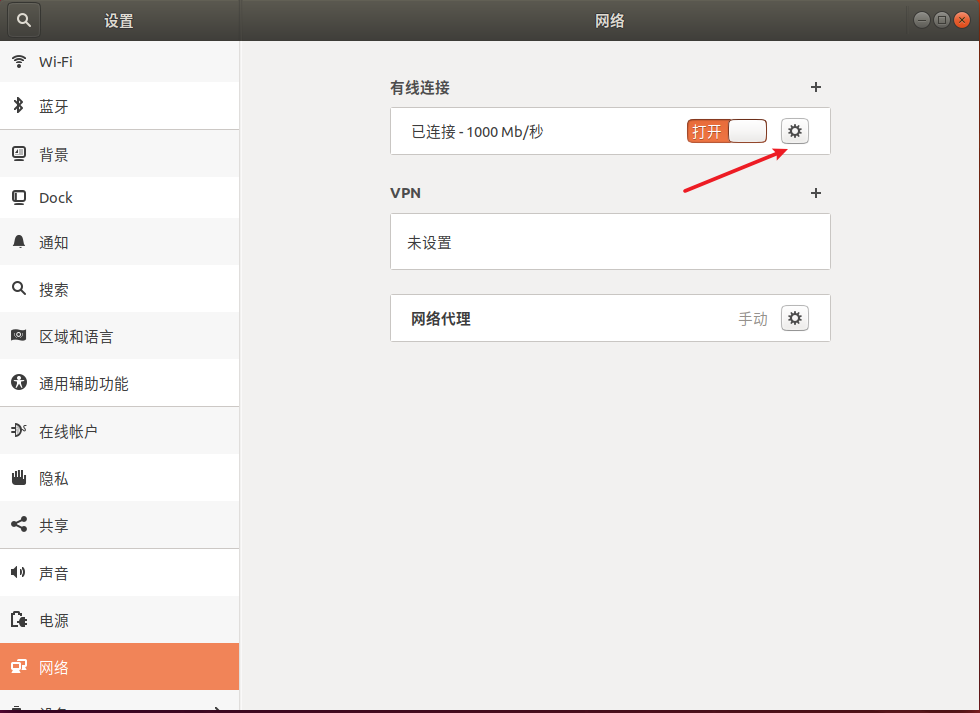Select the 蓝牙 (Bluetooth) sidebar icon

pos(22,105)
